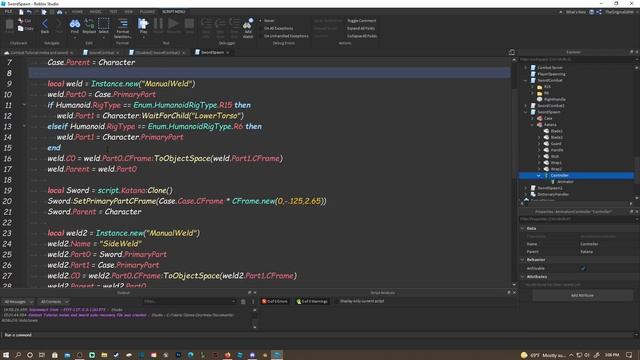Collapse the Katana tree node

point(532,124)
